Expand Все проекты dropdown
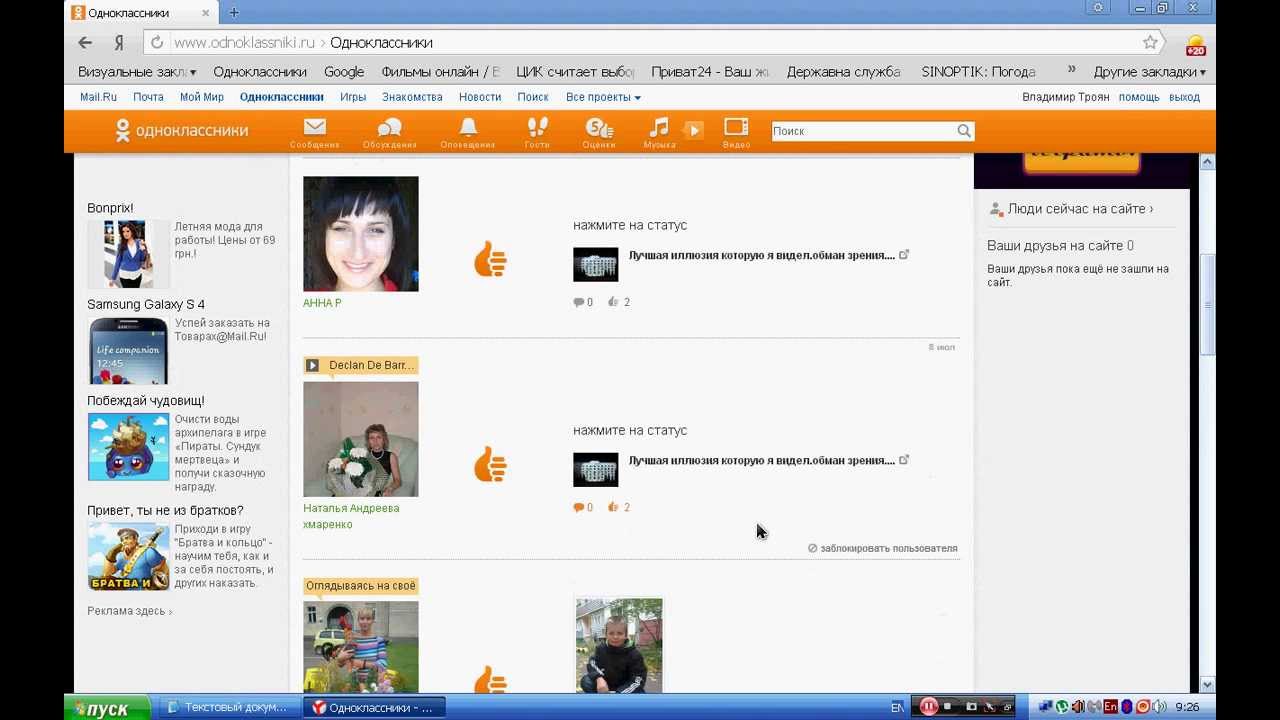The height and width of the screenshot is (720, 1280). 603,97
